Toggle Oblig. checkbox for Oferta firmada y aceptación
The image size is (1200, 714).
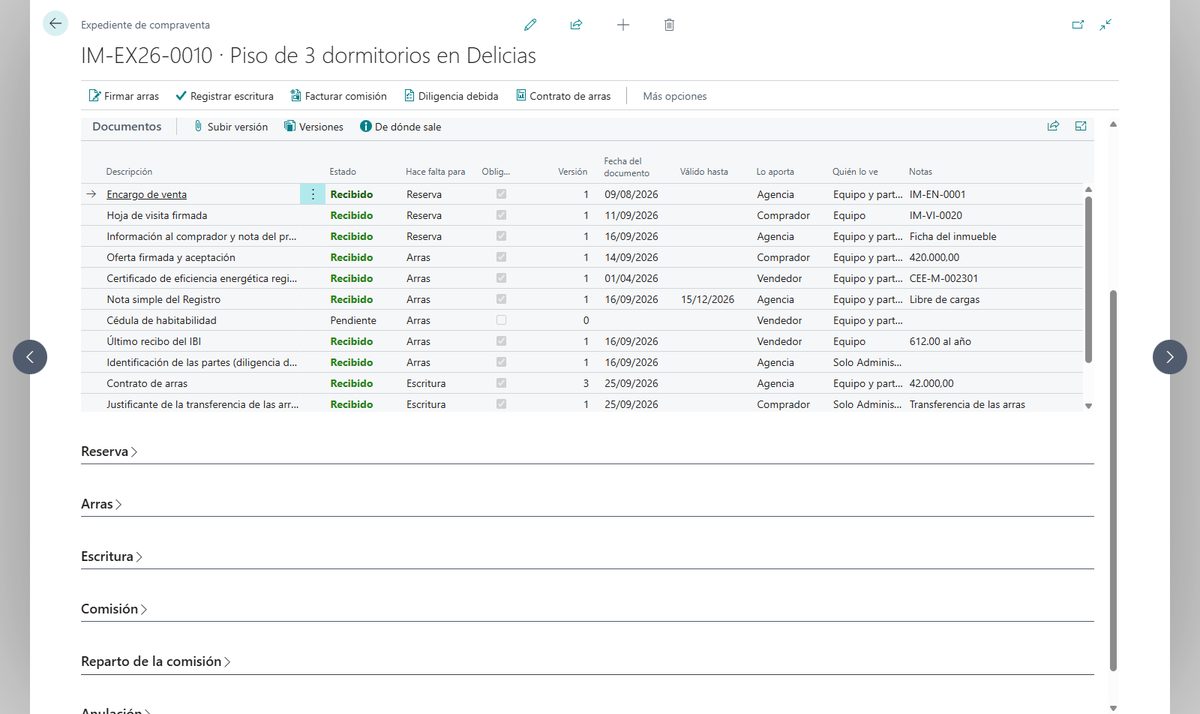click(501, 257)
